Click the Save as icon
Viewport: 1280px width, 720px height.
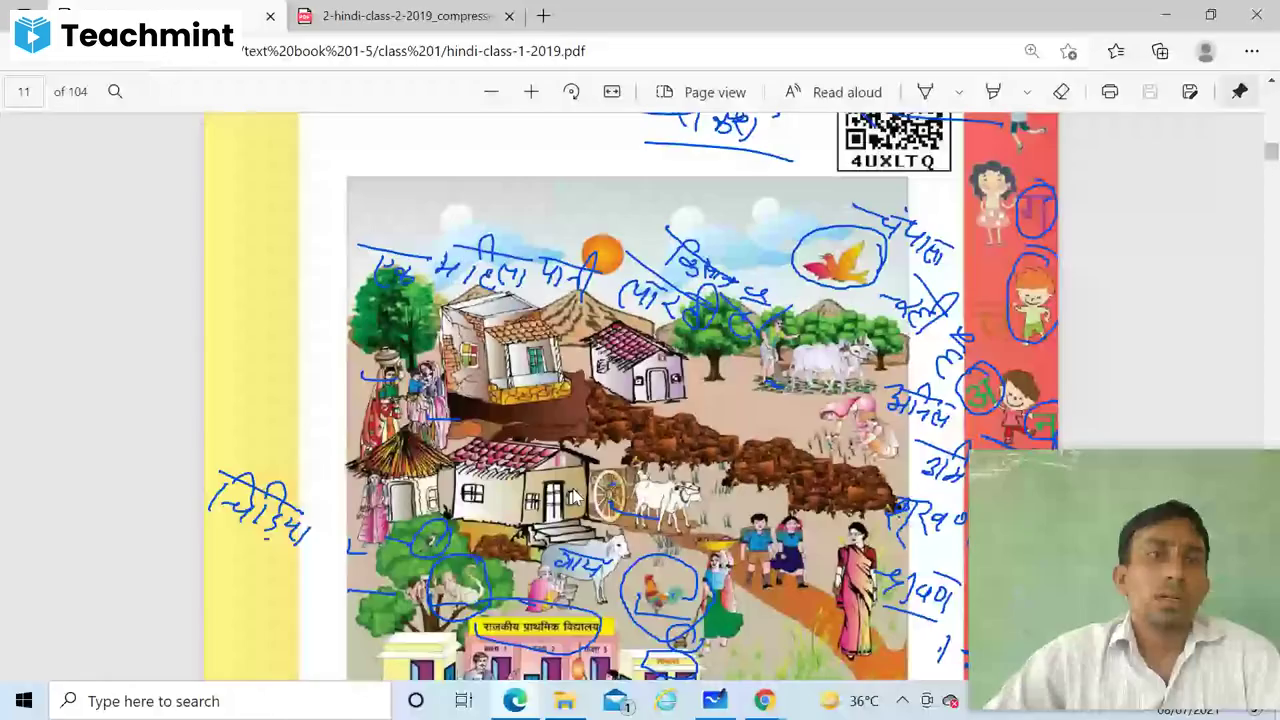[1190, 92]
